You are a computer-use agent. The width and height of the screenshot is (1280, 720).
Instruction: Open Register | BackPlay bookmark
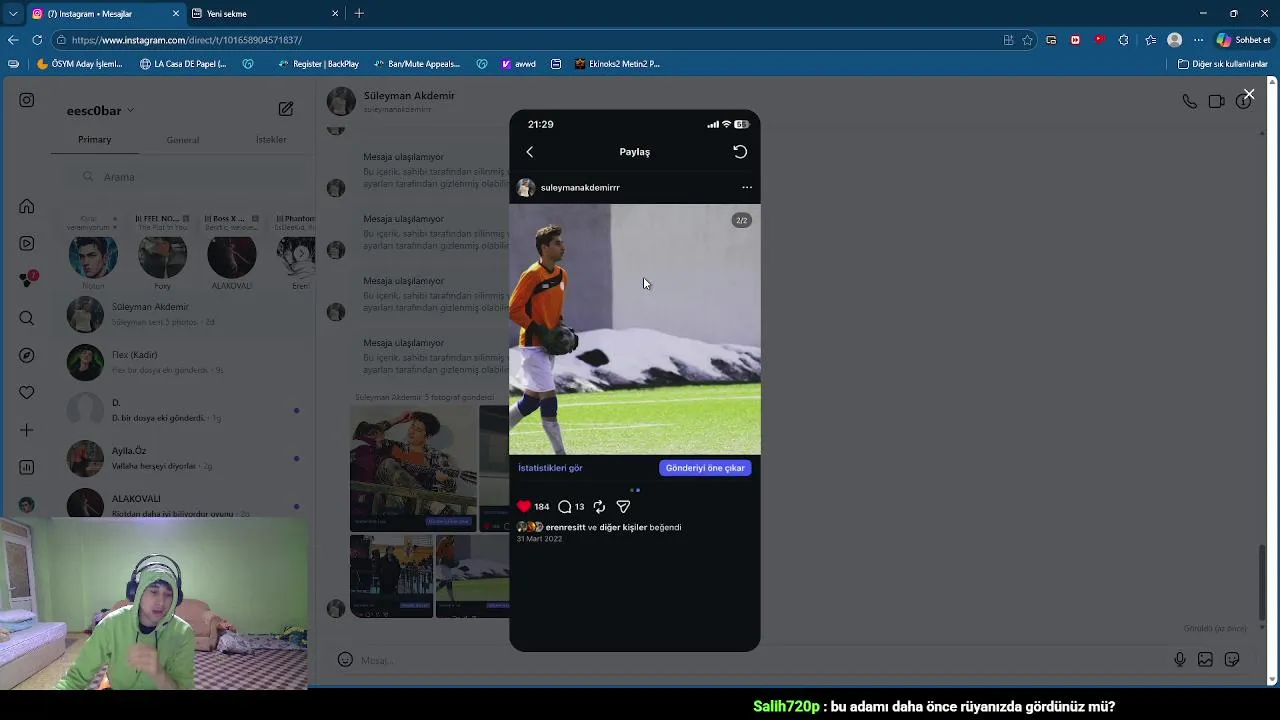(x=318, y=64)
